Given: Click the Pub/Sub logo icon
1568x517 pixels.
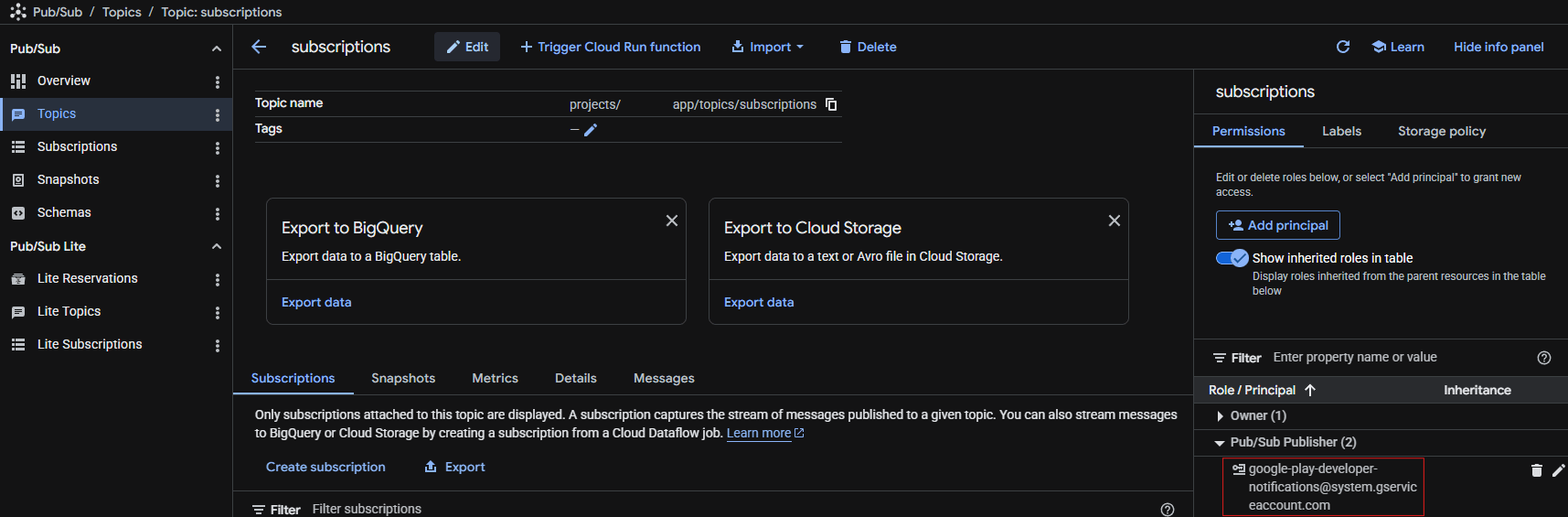Looking at the screenshot, I should [17, 12].
